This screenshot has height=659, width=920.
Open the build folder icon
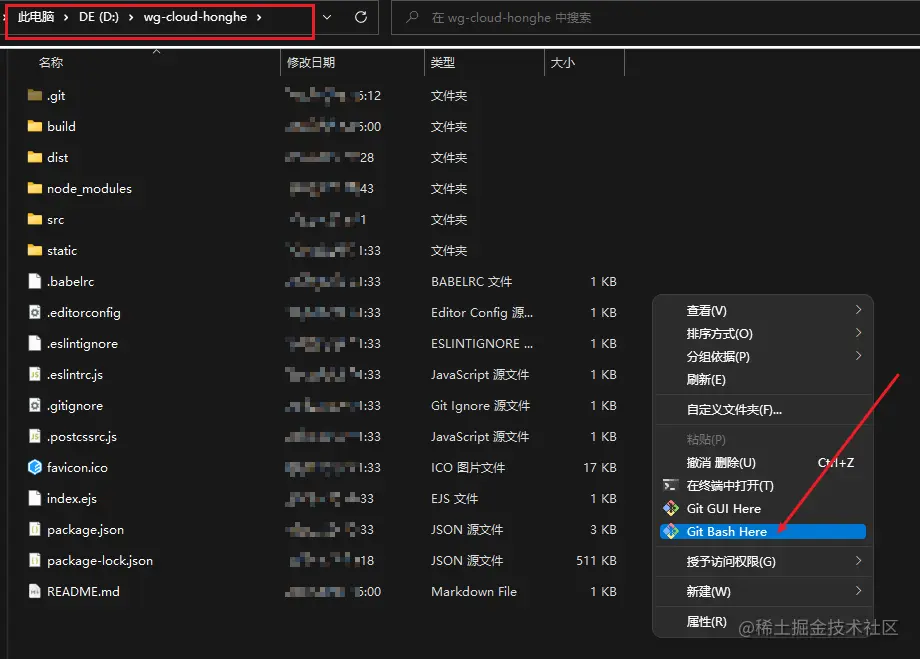35,126
